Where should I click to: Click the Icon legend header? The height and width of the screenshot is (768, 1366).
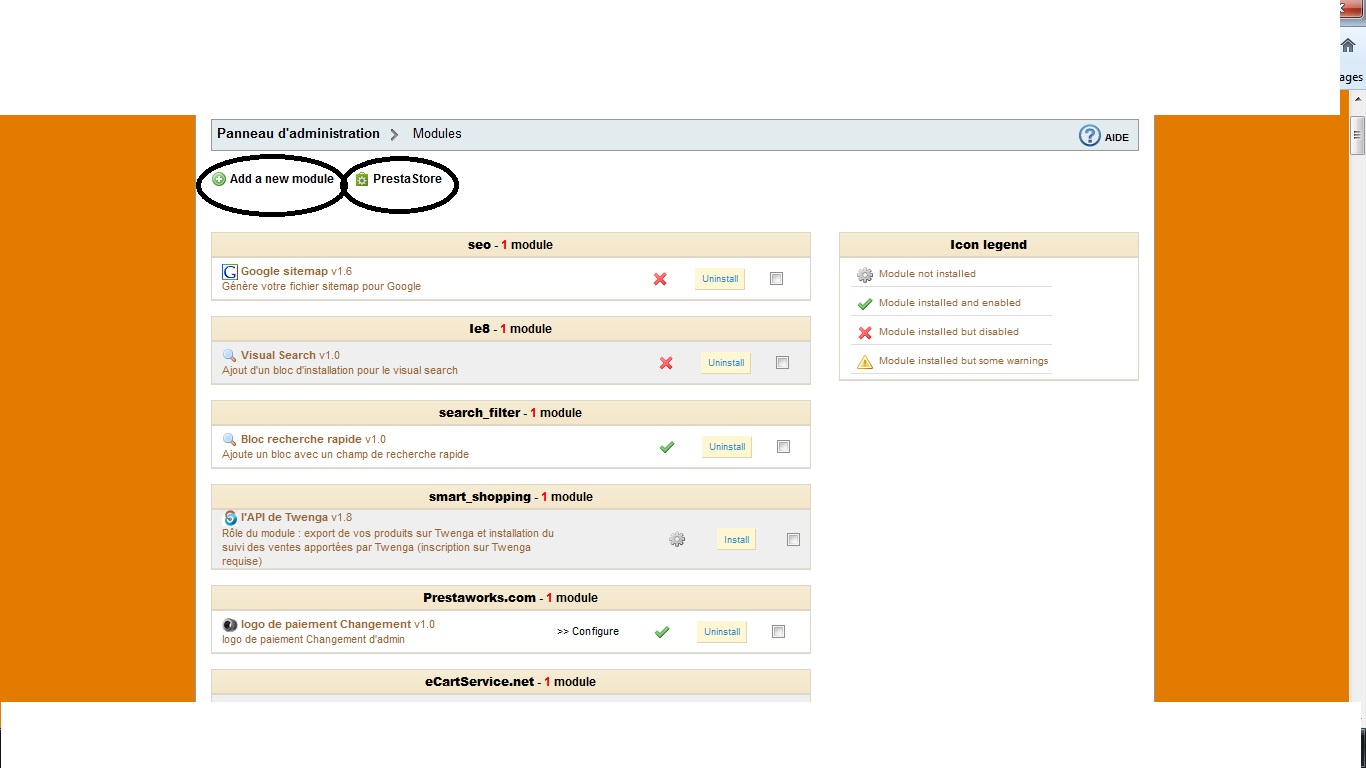[989, 245]
